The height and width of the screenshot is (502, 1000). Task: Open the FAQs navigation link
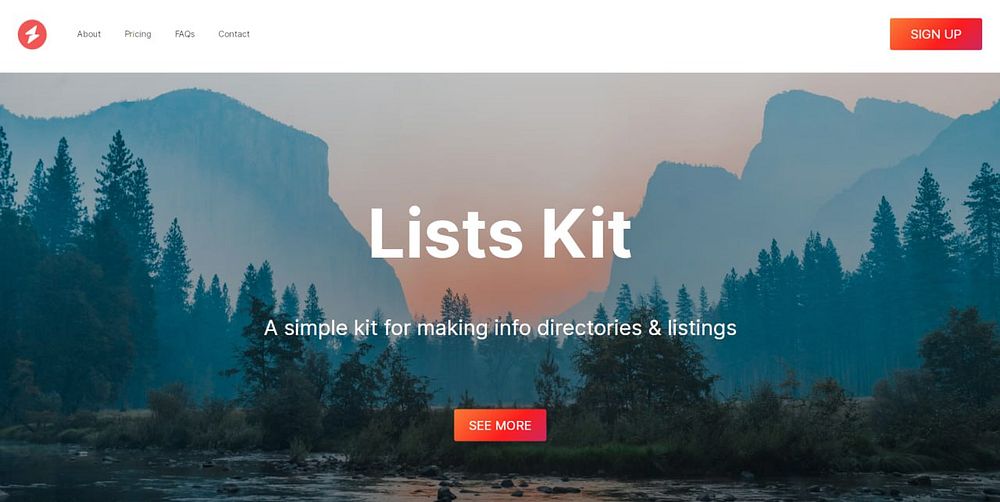[x=185, y=34]
